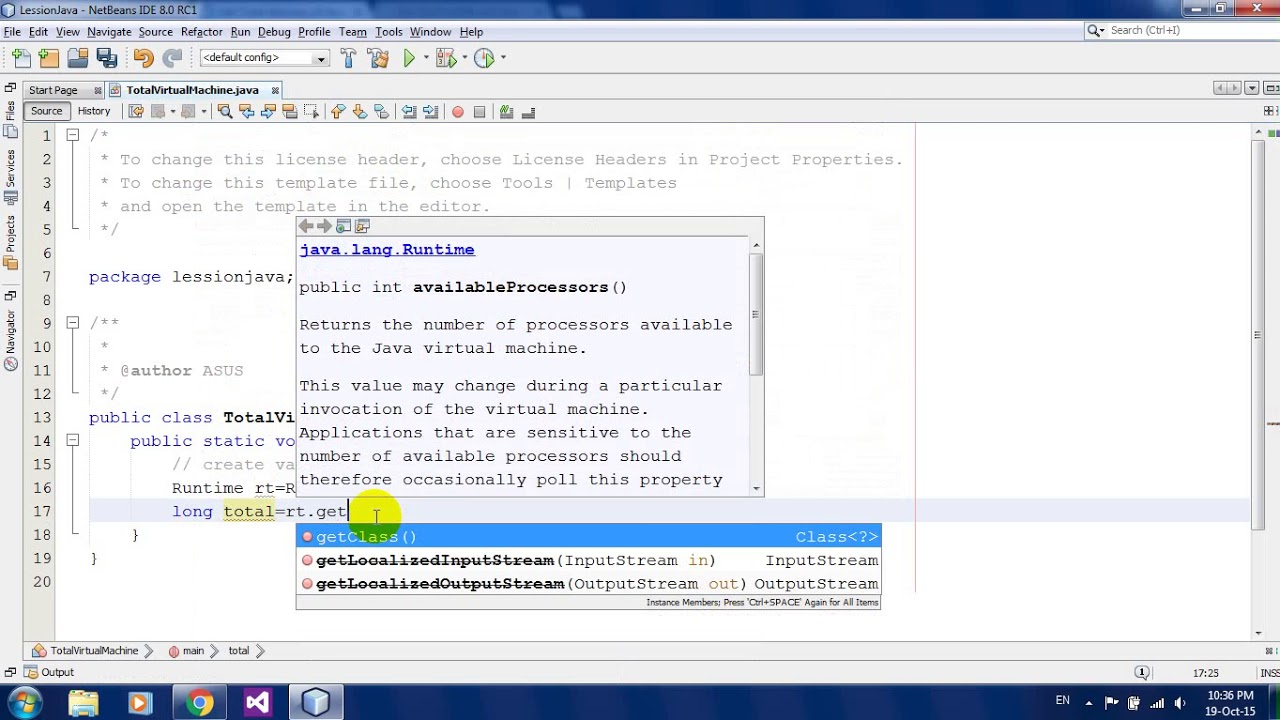Select getLocalizedOutputStream completion suggestion
The height and width of the screenshot is (720, 1280).
pos(588,584)
